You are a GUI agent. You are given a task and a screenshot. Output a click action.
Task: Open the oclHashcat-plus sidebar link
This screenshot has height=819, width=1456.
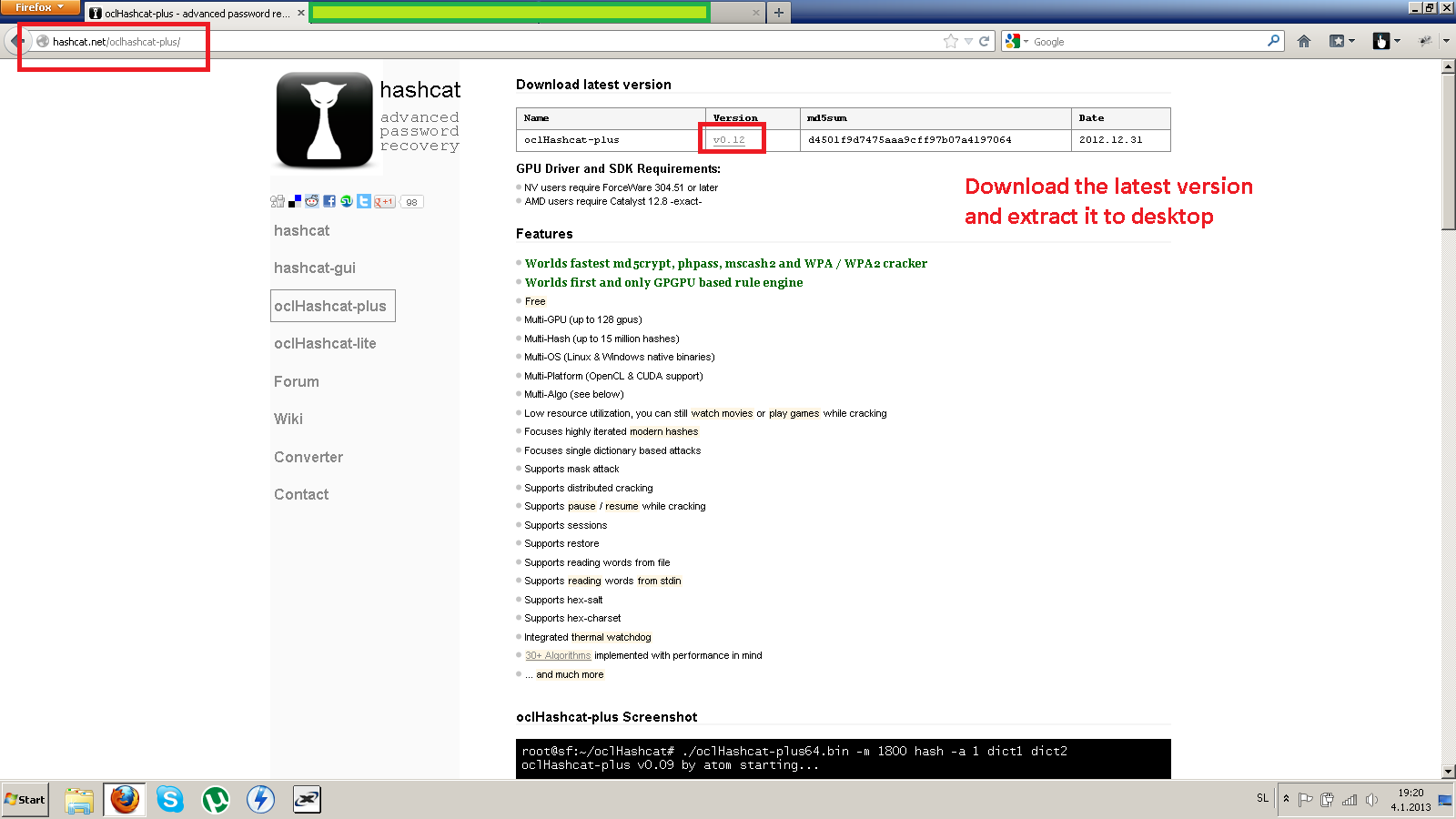coord(332,306)
